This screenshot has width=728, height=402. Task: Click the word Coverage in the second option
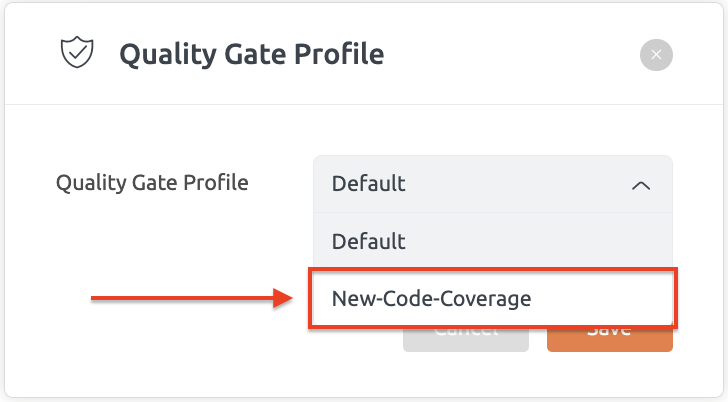point(485,299)
